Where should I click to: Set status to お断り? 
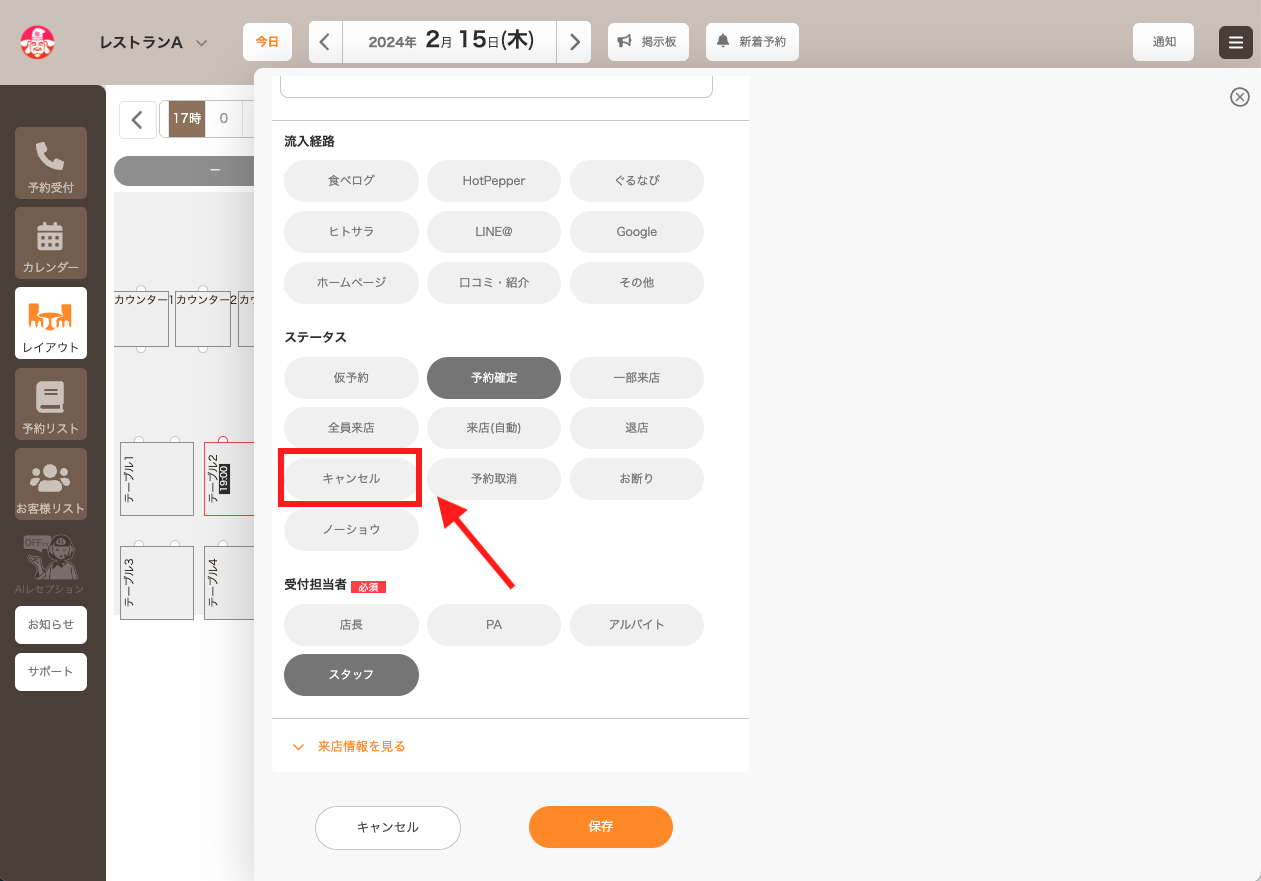(637, 478)
